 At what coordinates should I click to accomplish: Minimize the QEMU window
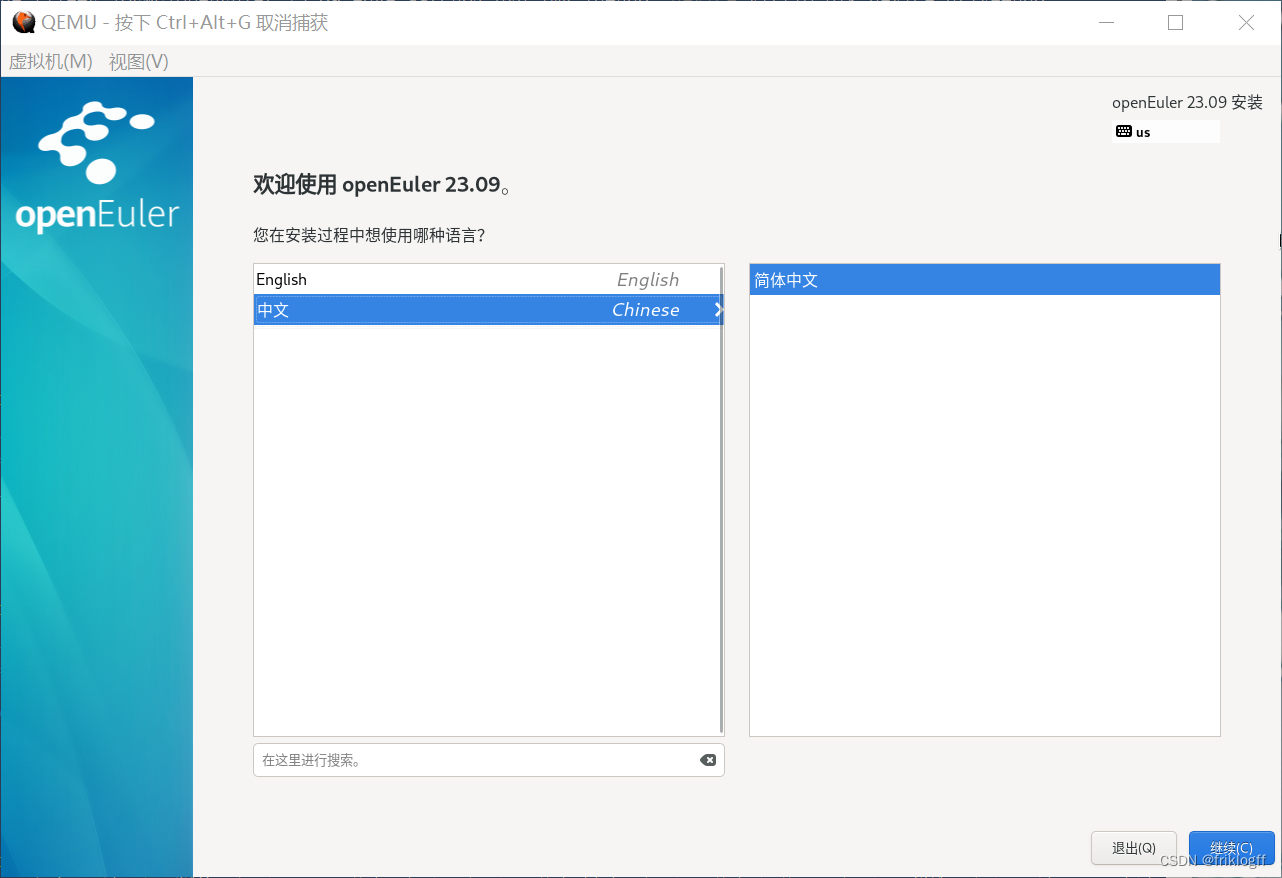coord(1106,22)
